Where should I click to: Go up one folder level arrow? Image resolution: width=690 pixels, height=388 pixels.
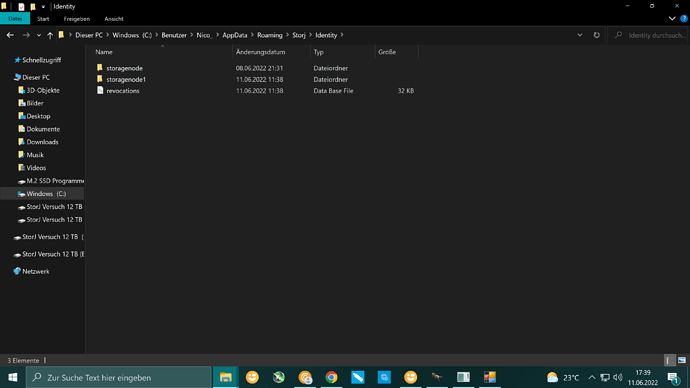[50, 35]
